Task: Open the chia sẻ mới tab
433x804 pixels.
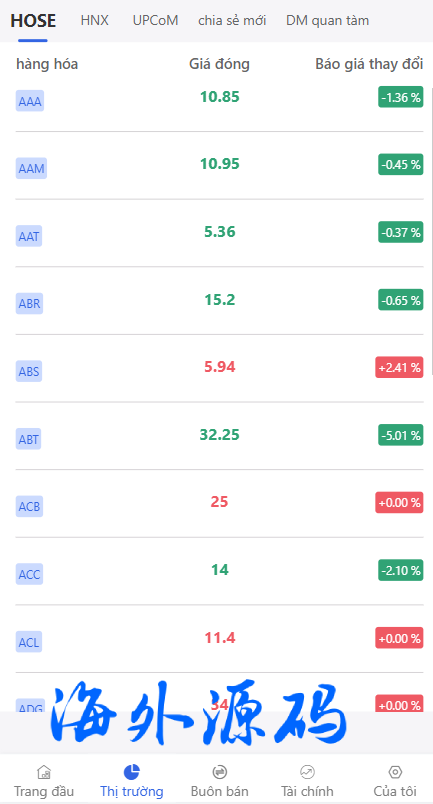Action: click(232, 21)
